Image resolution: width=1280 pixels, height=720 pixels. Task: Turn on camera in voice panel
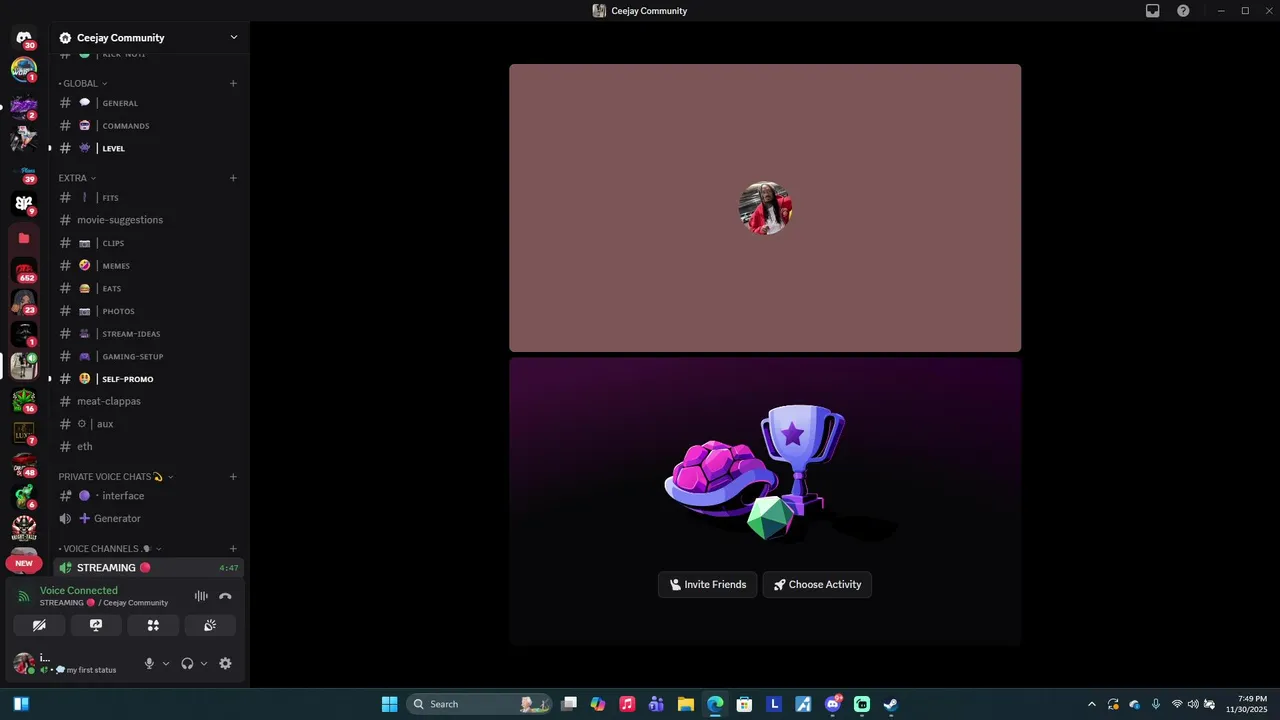pyautogui.click(x=39, y=625)
